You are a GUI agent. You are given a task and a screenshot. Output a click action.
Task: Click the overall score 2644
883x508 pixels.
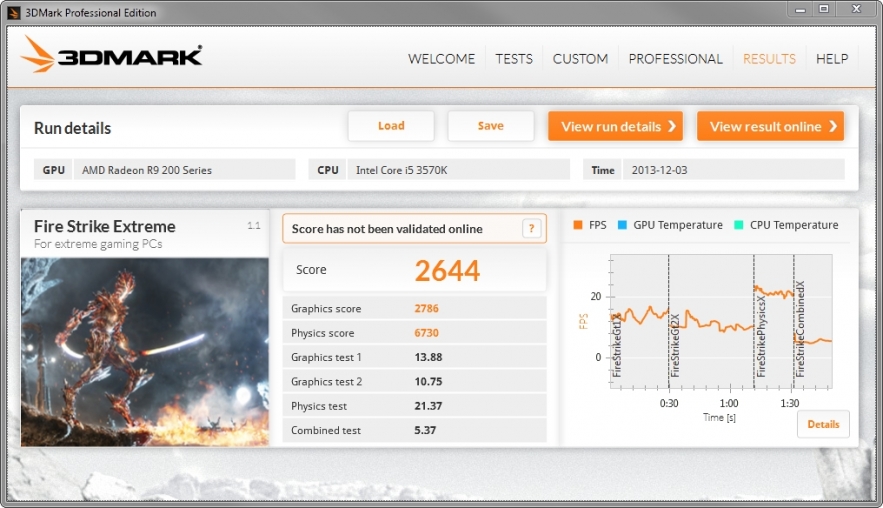(447, 270)
